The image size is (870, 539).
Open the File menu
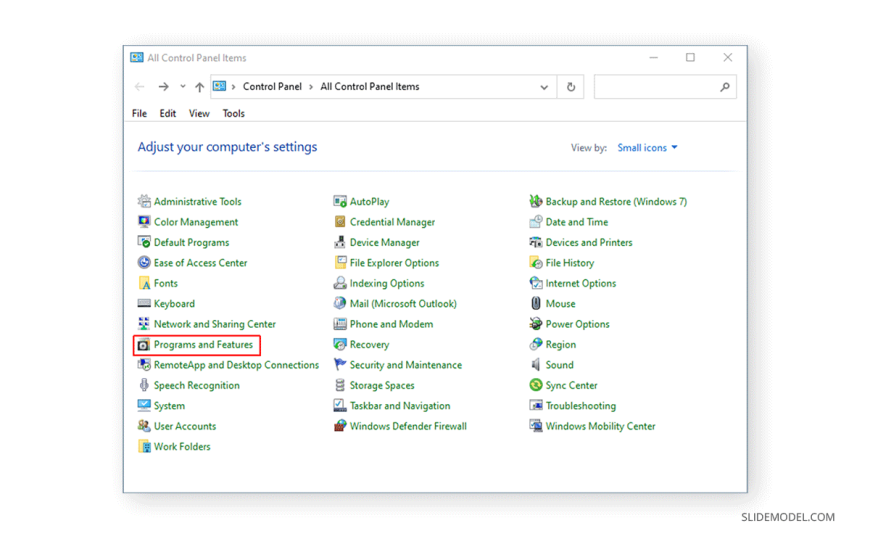[139, 113]
